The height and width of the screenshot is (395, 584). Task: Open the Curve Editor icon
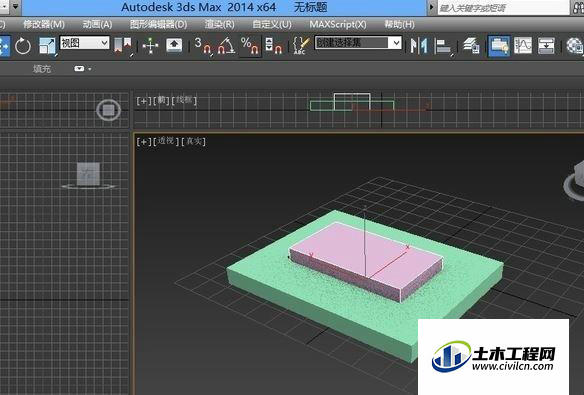click(x=523, y=46)
